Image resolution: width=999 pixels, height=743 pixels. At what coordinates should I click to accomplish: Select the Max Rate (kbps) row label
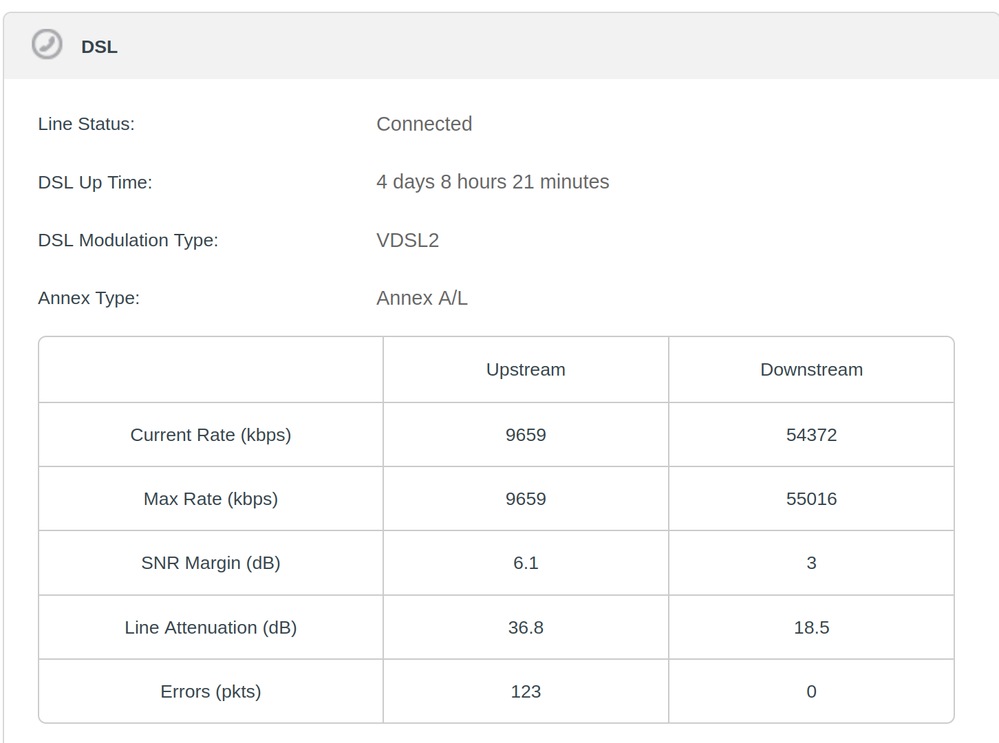click(x=210, y=499)
